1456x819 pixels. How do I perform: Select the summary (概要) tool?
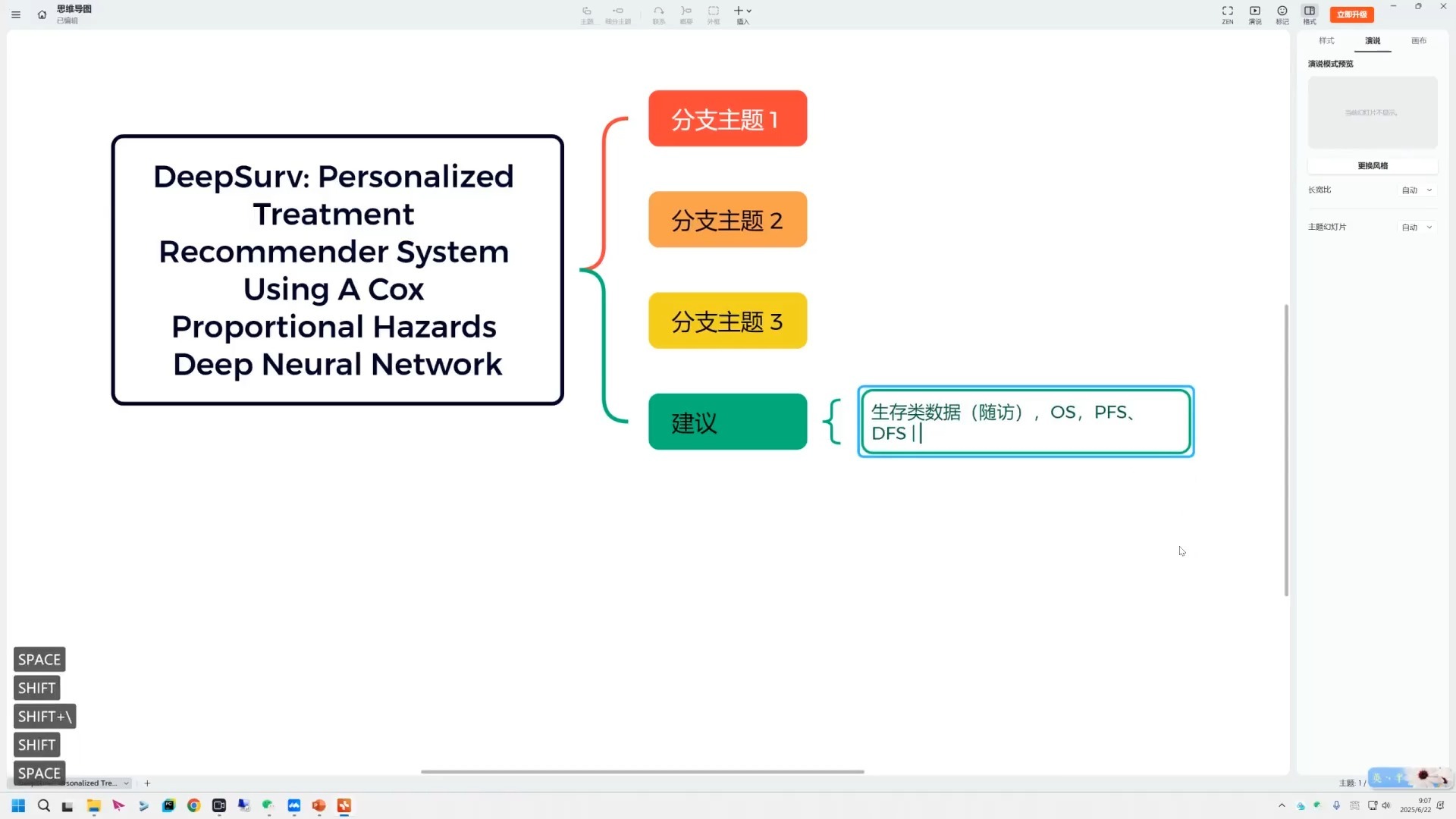click(686, 14)
